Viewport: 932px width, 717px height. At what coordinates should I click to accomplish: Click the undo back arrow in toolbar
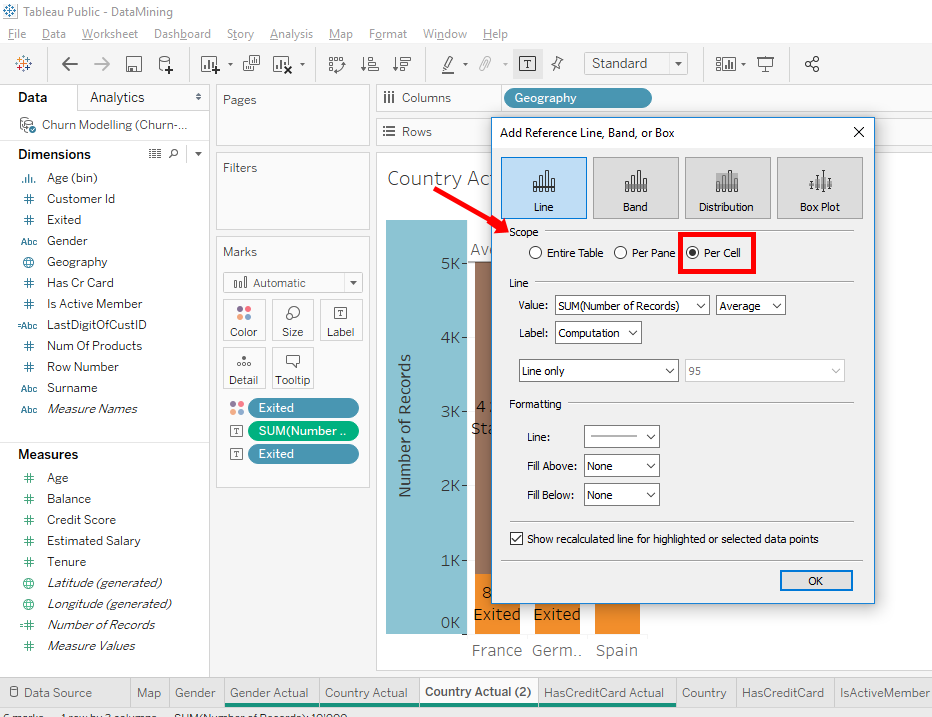69,64
